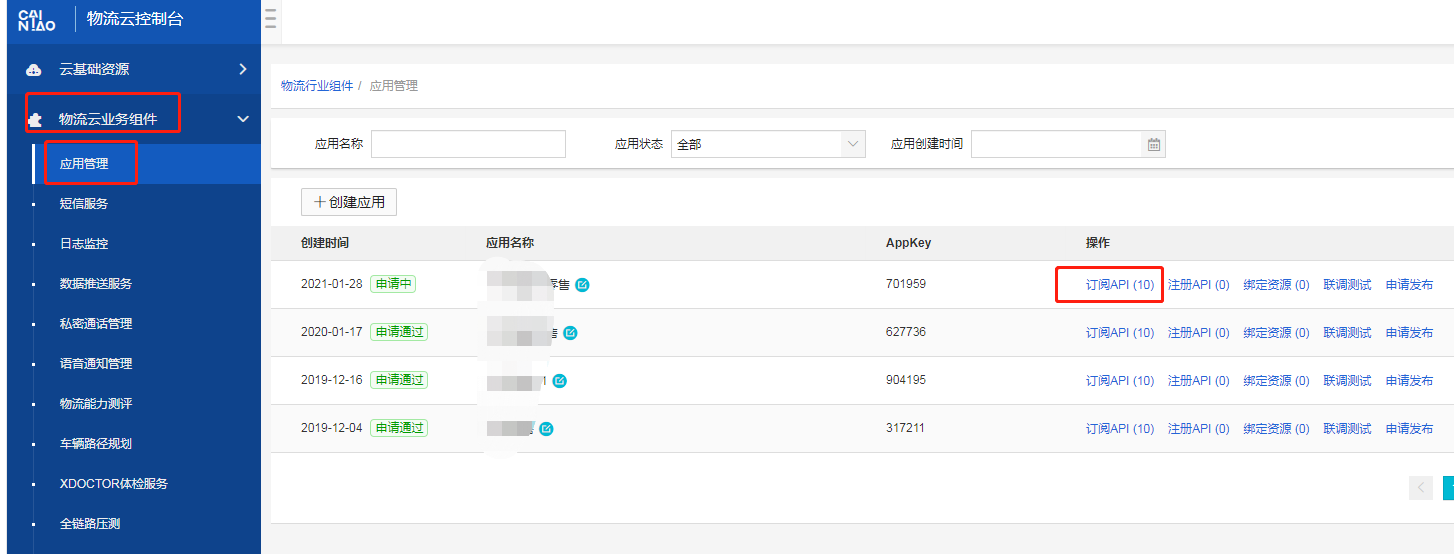Click the CAINIAO logo in the header
1454x554 pixels.
tap(38, 20)
